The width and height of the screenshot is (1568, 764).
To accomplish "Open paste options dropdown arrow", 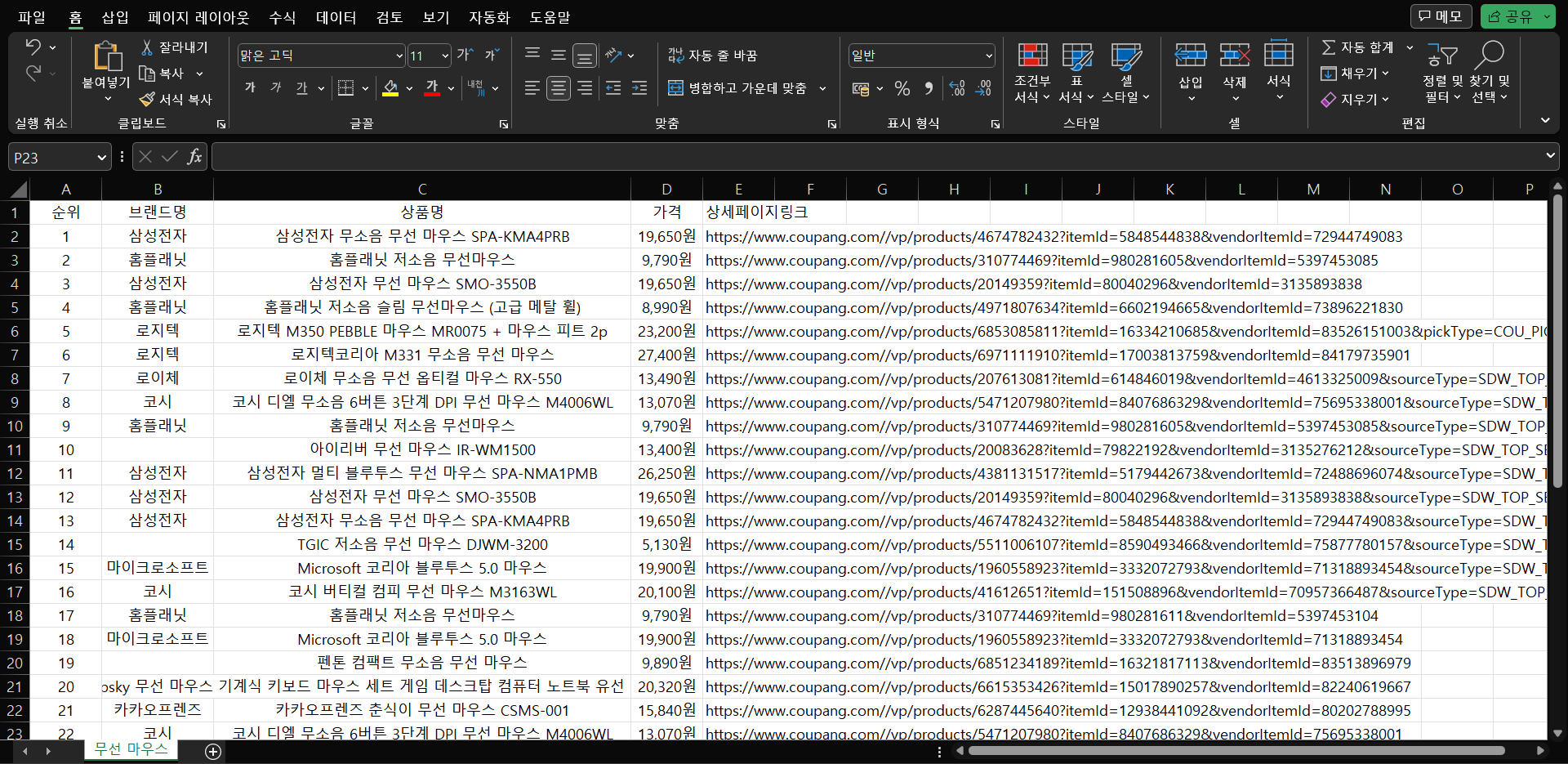I will tap(107, 99).
